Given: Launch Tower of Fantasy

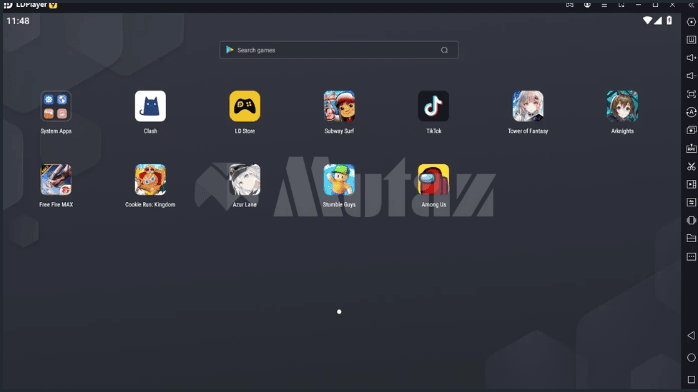Looking at the screenshot, I should (528, 106).
